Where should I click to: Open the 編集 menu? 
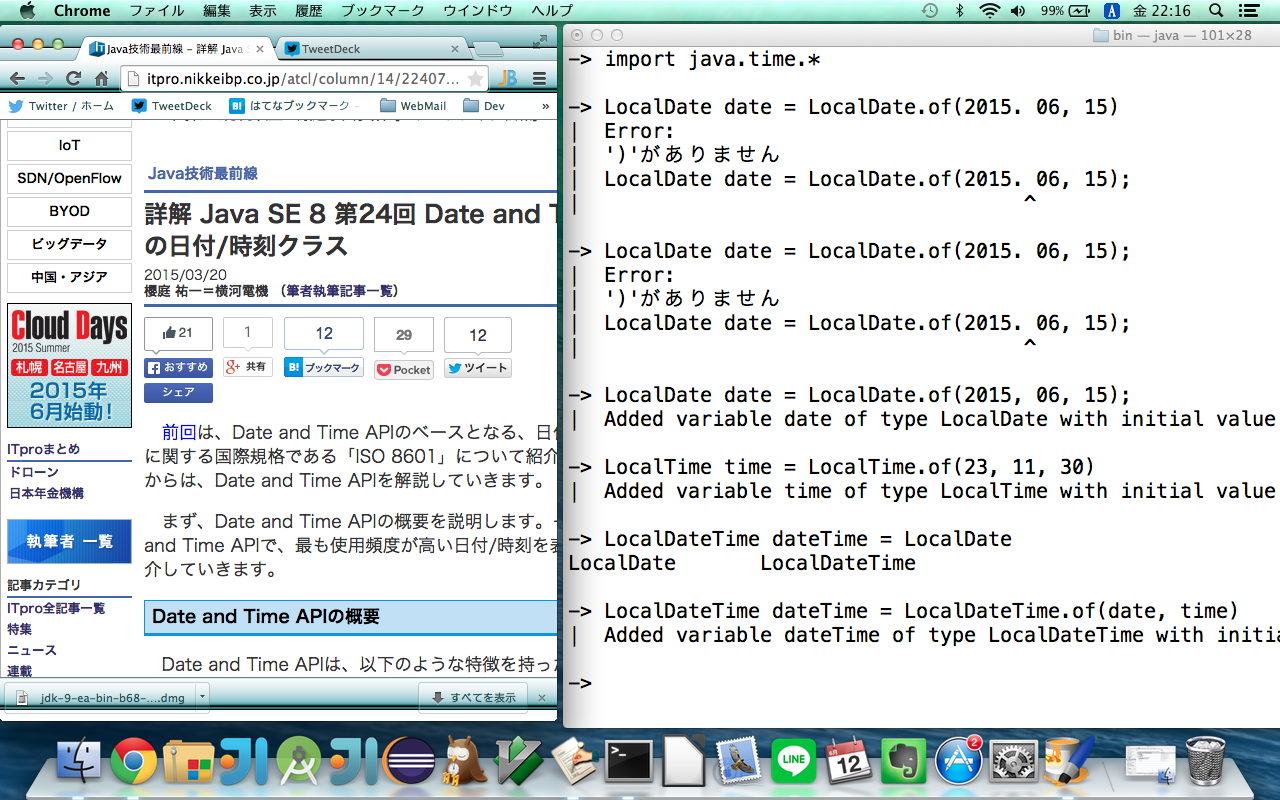(x=217, y=11)
